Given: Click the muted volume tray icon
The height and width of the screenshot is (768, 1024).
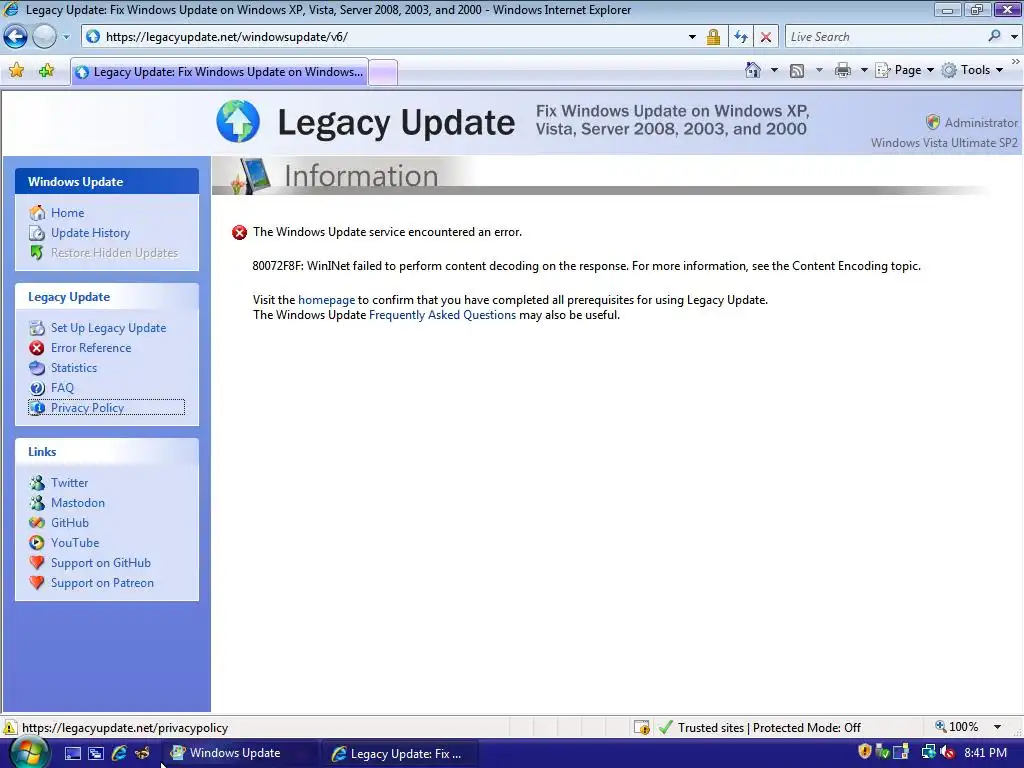Looking at the screenshot, I should [947, 752].
